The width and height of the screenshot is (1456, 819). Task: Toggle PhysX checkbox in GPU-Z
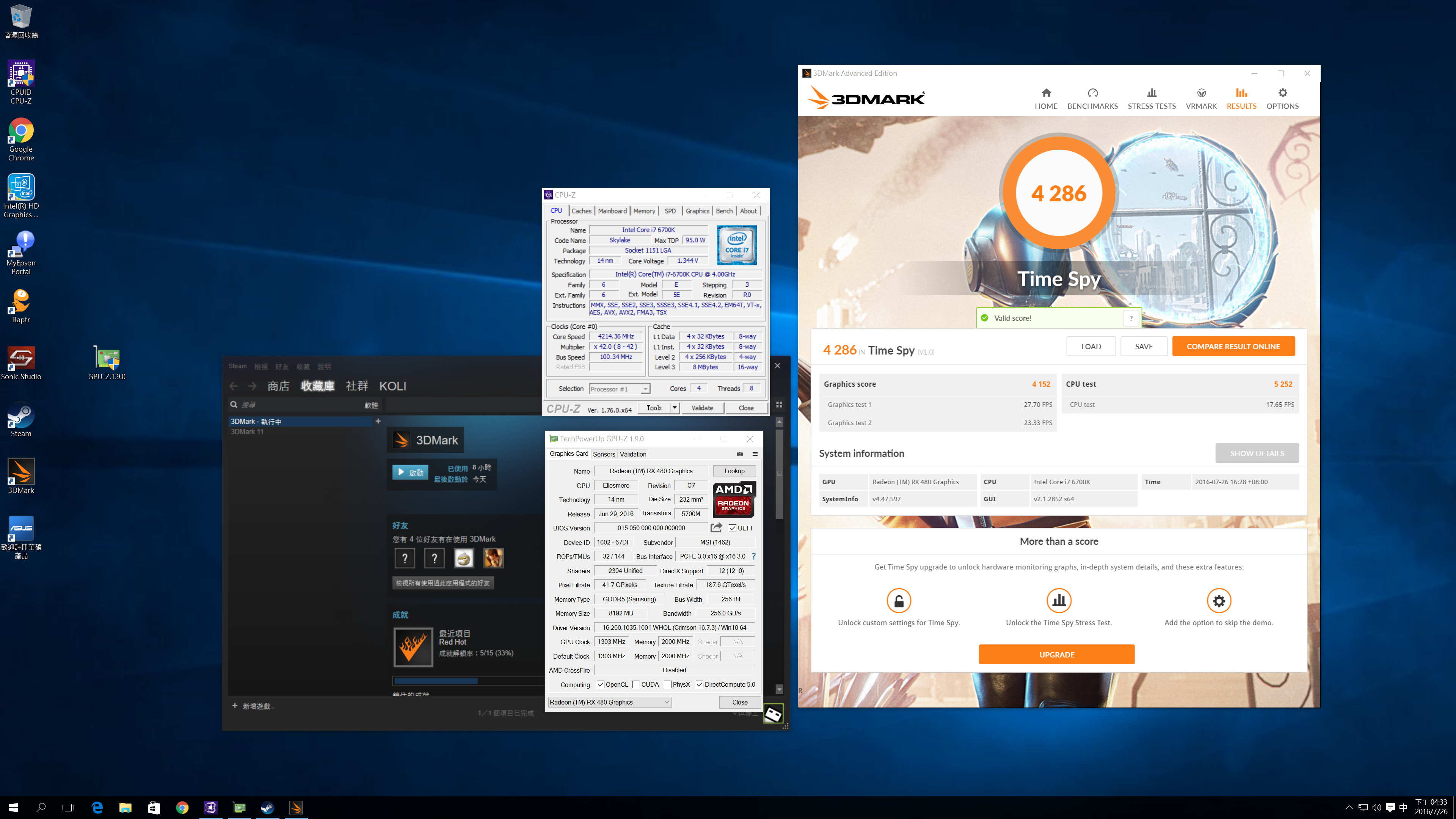pos(667,684)
